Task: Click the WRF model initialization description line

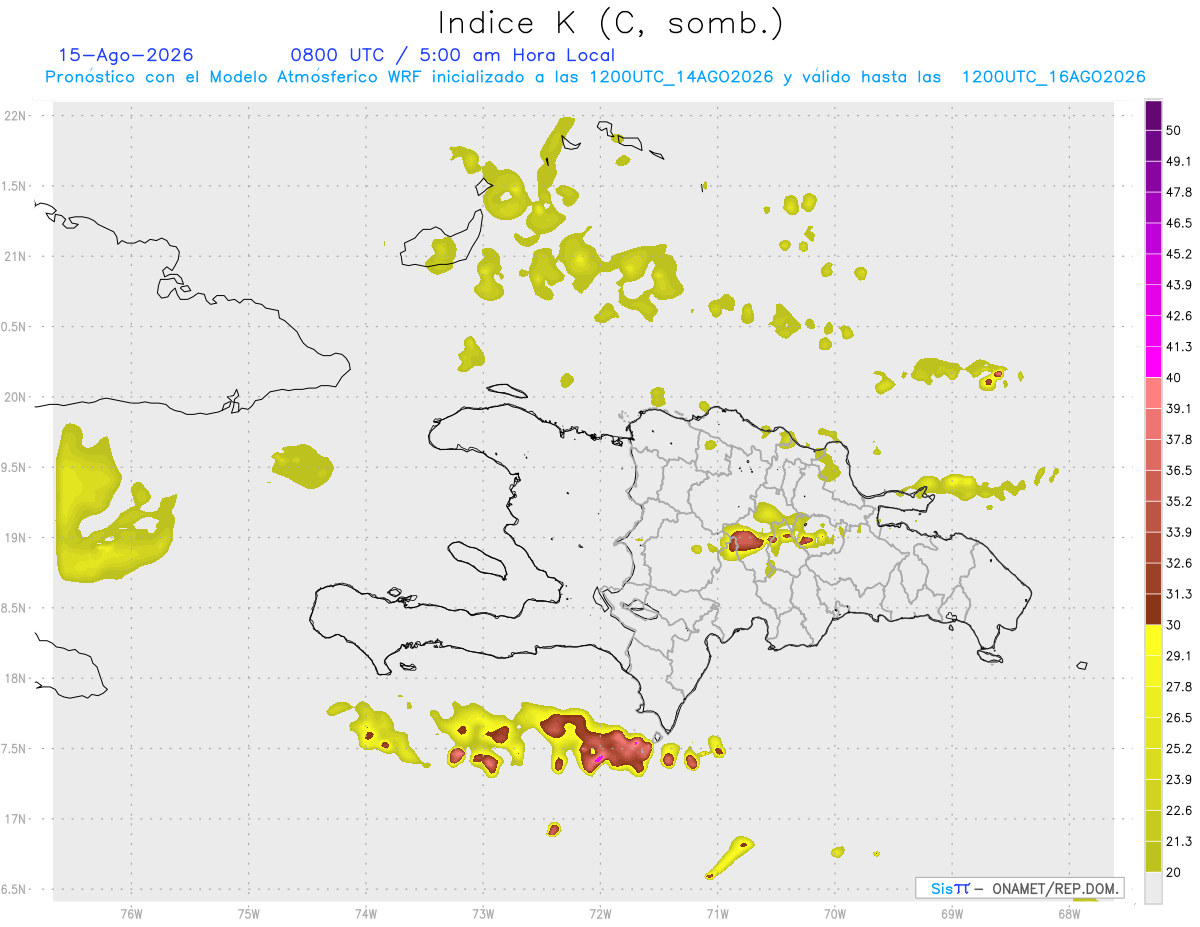Action: click(x=595, y=77)
